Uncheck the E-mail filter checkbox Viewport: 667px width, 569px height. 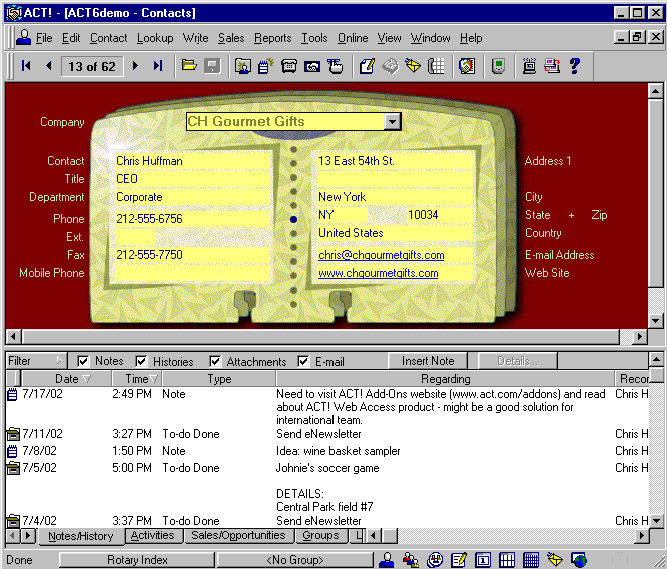(303, 361)
